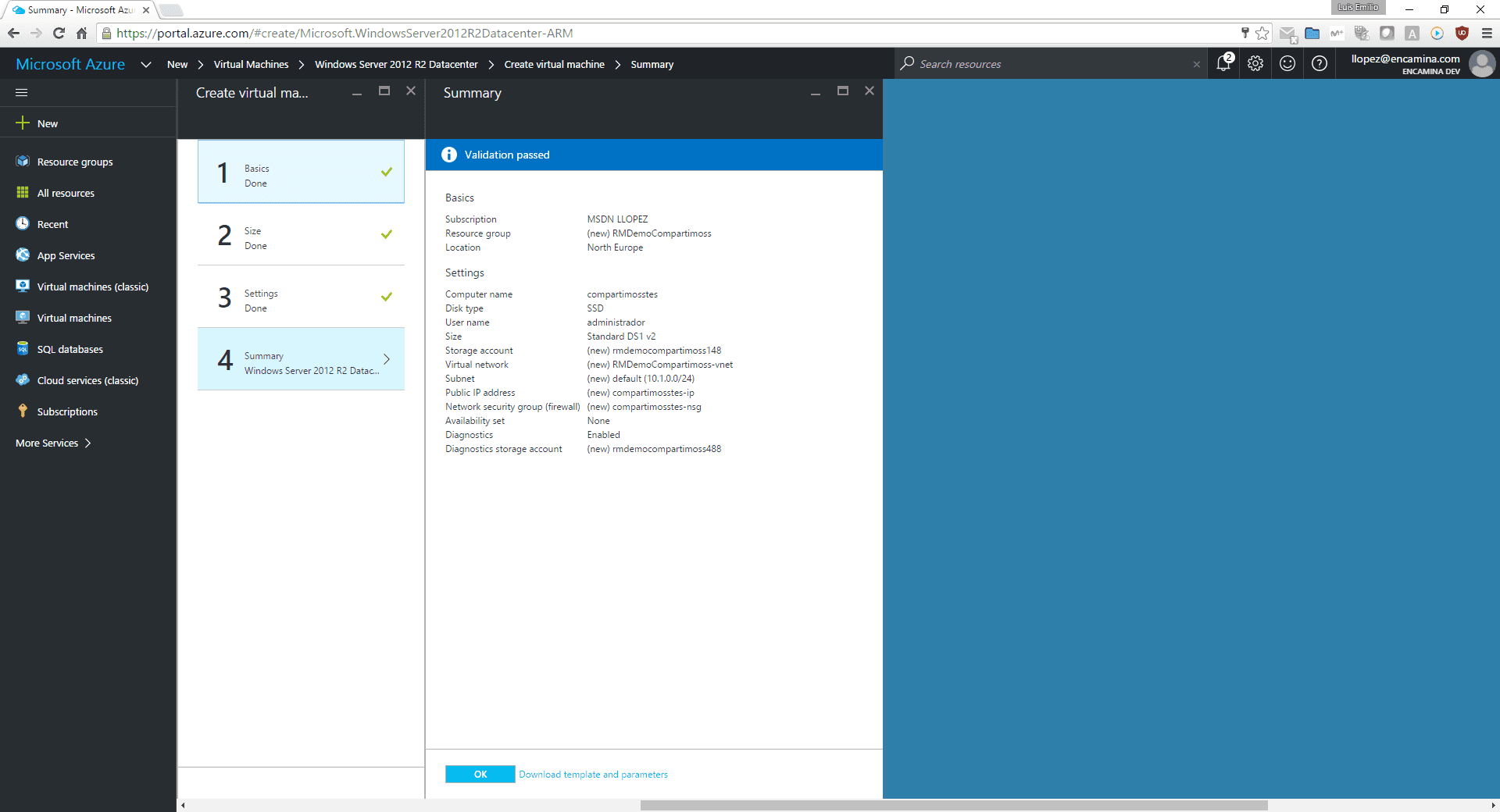The width and height of the screenshot is (1500, 812).
Task: Select step 2 Size
Action: [x=301, y=234]
